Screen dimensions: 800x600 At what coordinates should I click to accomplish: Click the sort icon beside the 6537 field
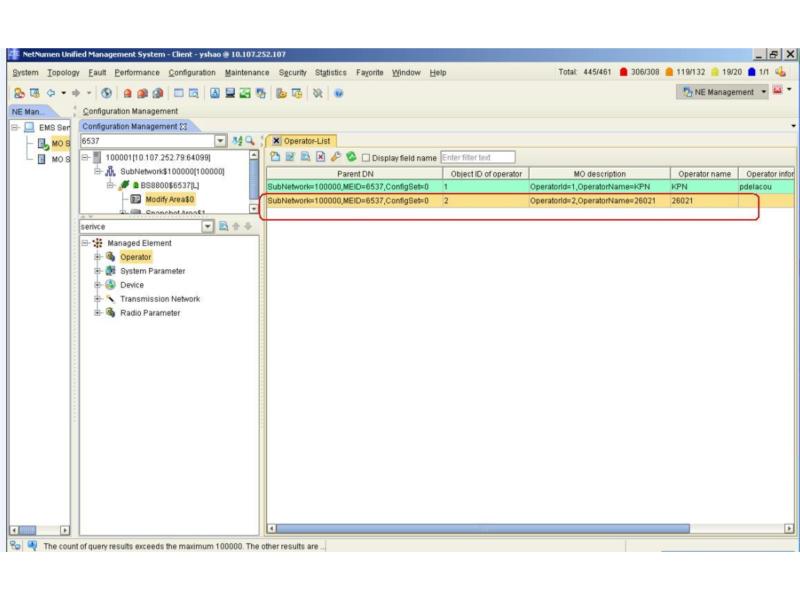pos(237,140)
